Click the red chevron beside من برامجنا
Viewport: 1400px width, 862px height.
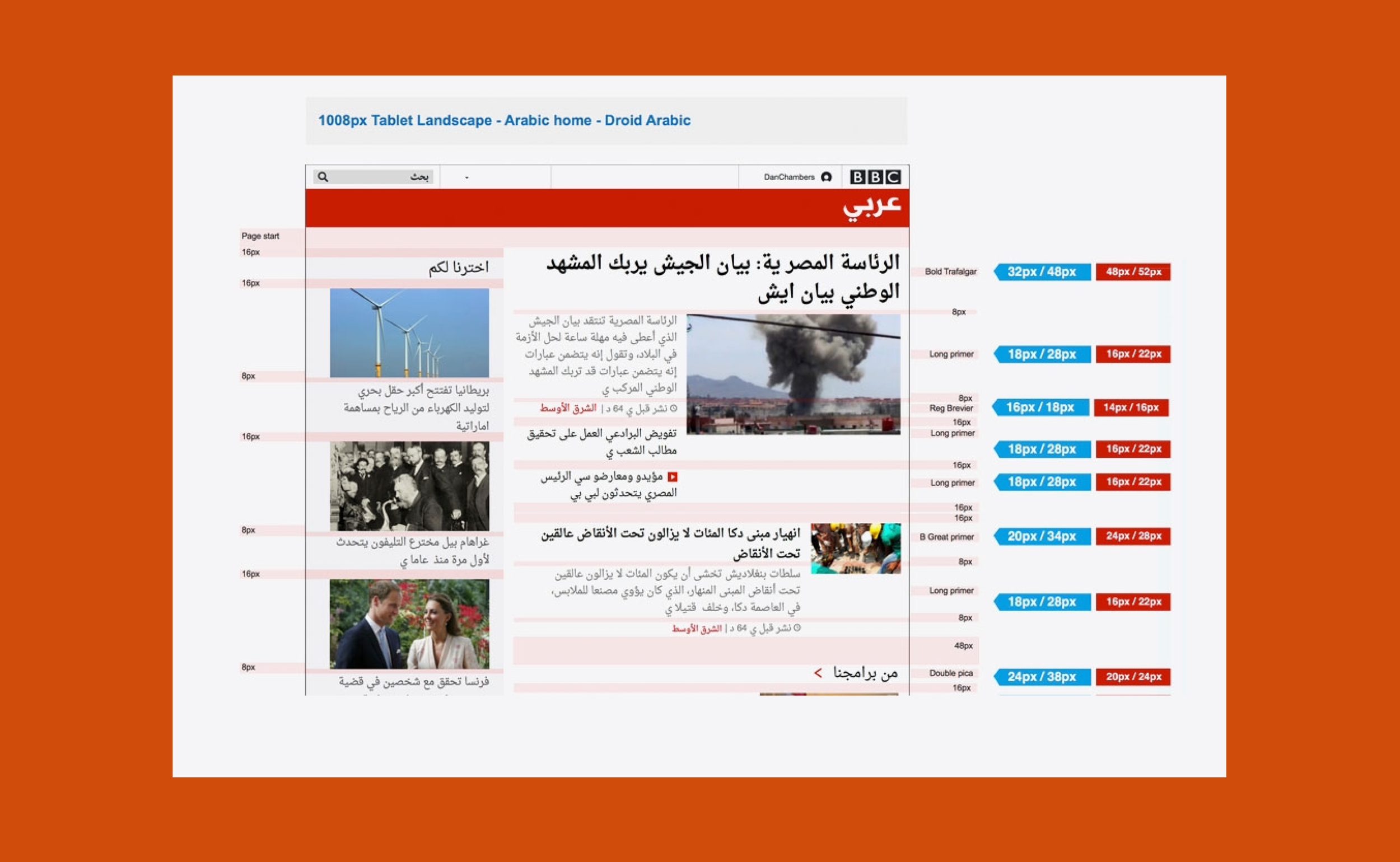click(x=818, y=673)
